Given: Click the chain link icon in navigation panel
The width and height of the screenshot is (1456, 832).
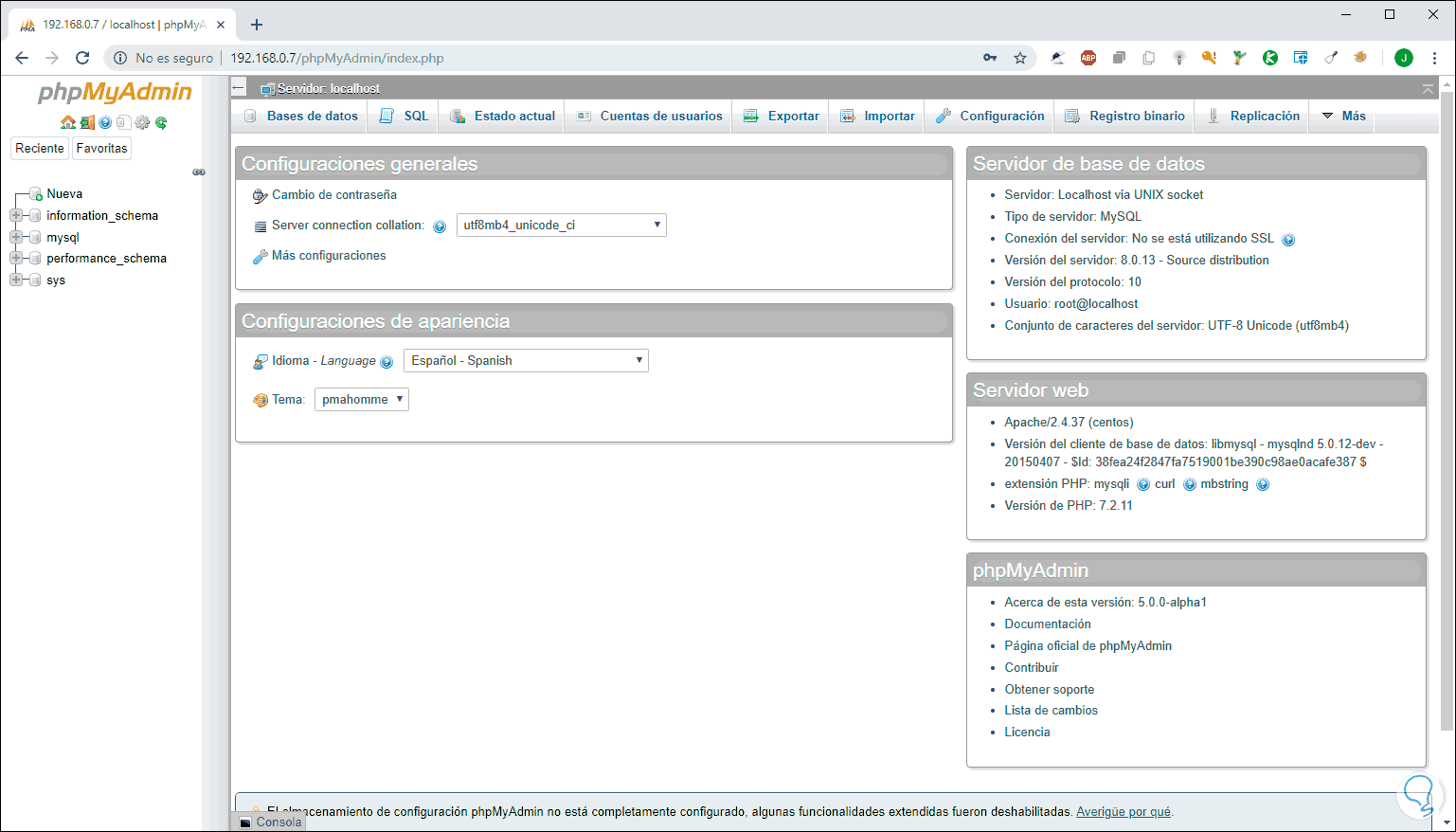Looking at the screenshot, I should tap(199, 172).
